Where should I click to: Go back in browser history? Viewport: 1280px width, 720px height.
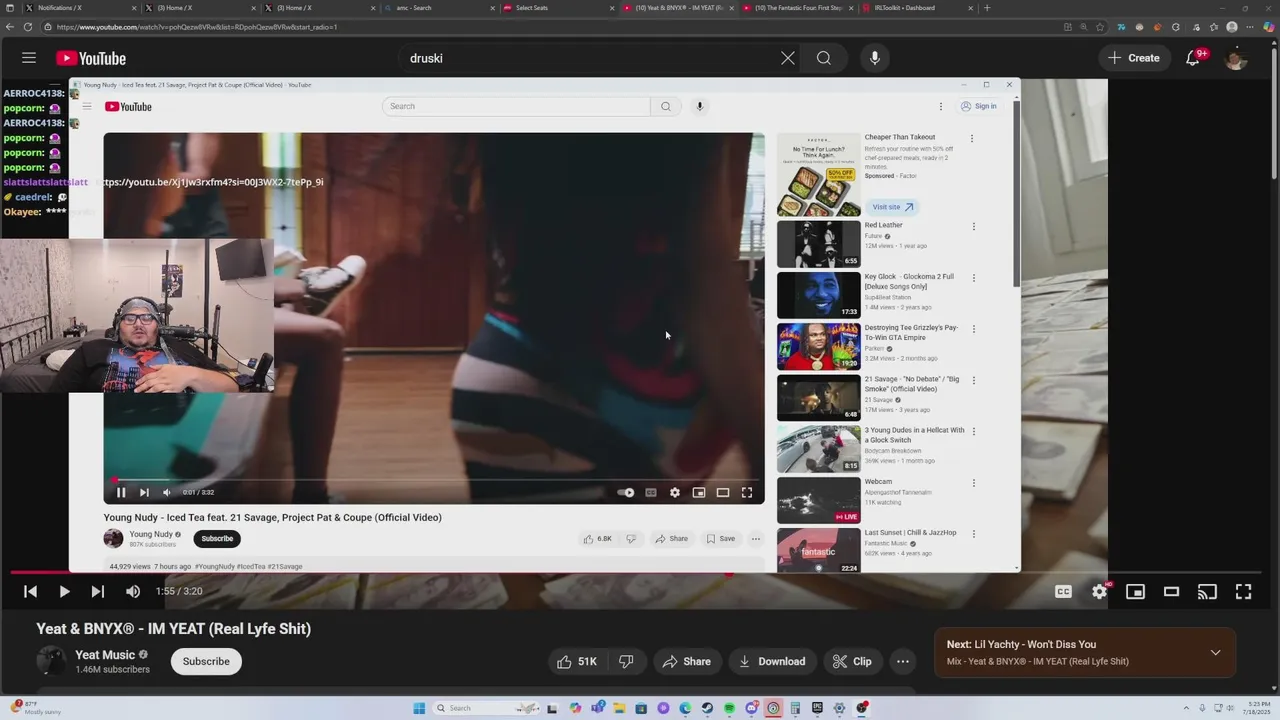point(9,27)
